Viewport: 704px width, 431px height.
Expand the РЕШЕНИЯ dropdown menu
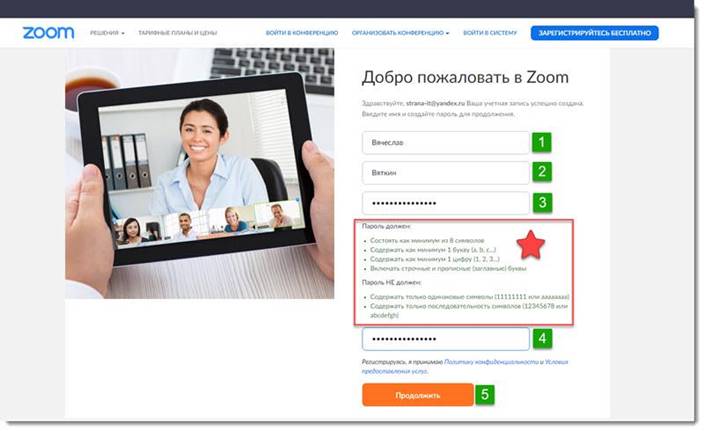tap(107, 33)
